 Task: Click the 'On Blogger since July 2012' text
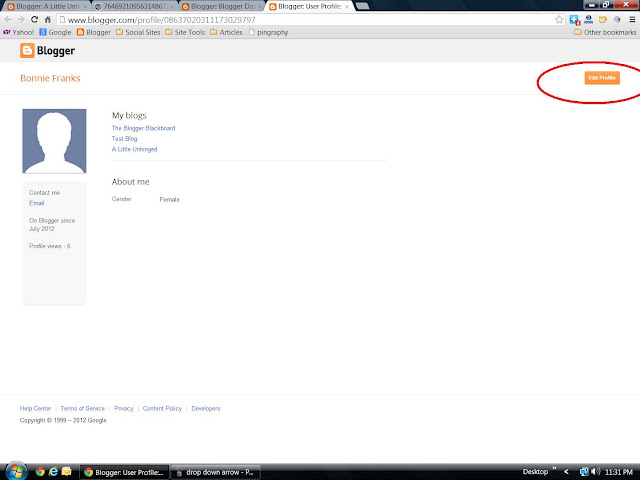[x=52, y=224]
